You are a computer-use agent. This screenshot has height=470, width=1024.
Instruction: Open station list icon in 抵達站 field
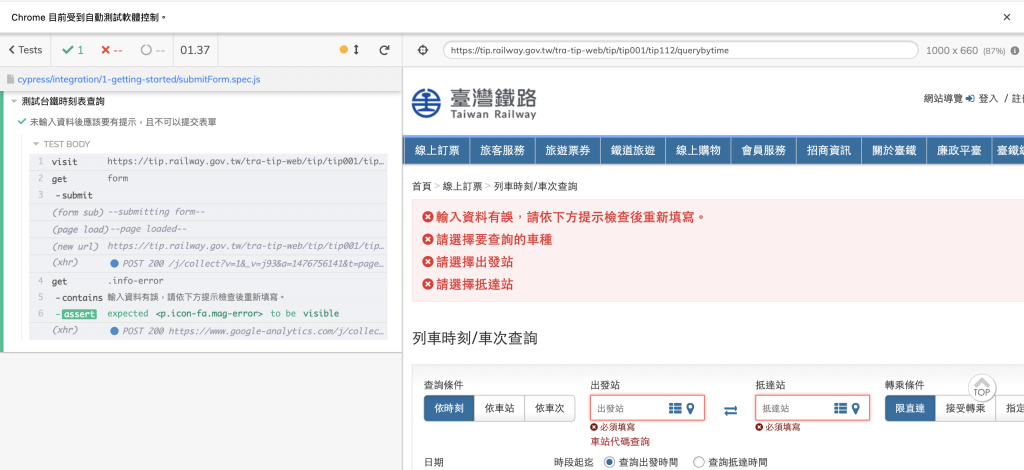point(840,409)
